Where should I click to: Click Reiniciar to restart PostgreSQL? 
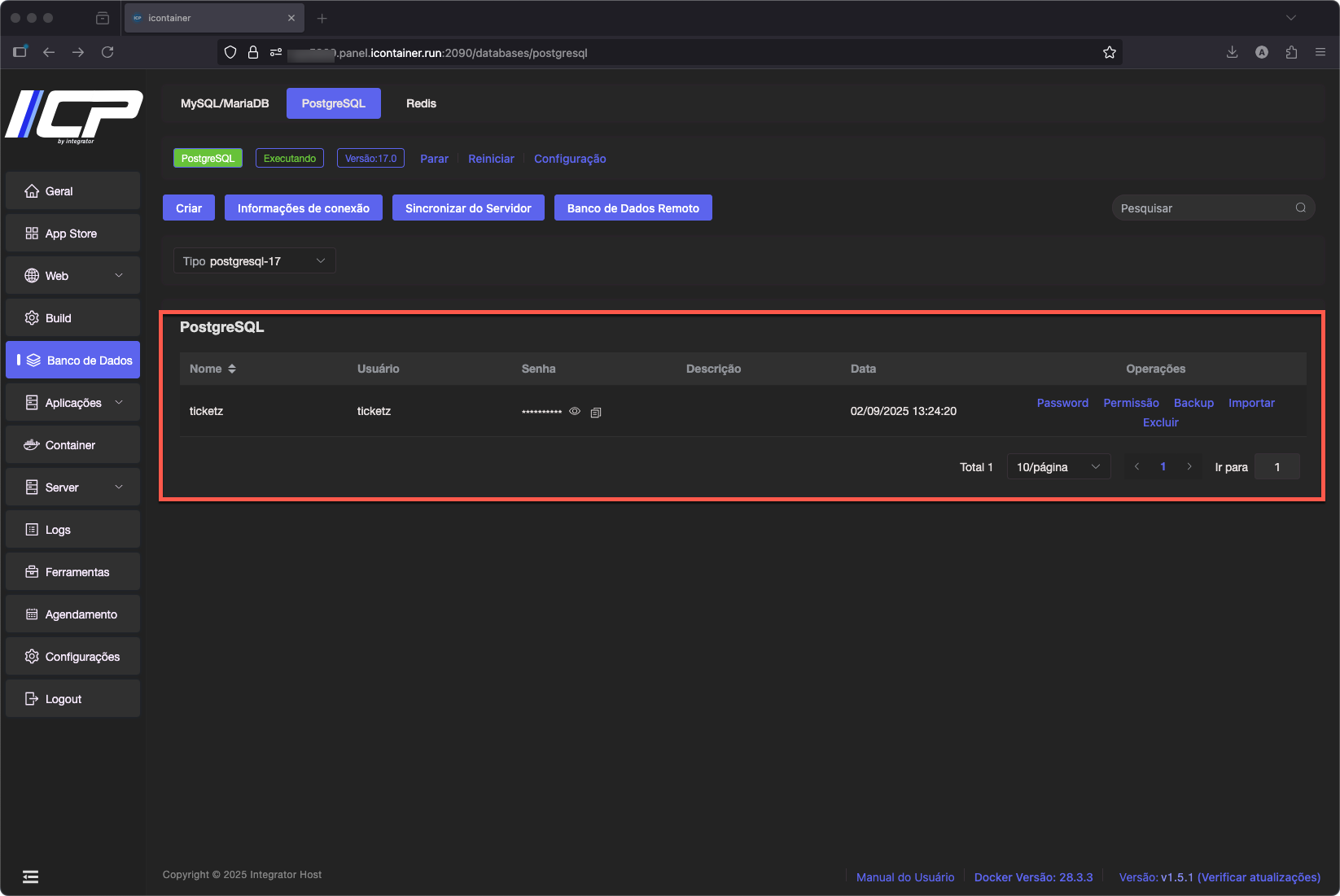pos(491,159)
